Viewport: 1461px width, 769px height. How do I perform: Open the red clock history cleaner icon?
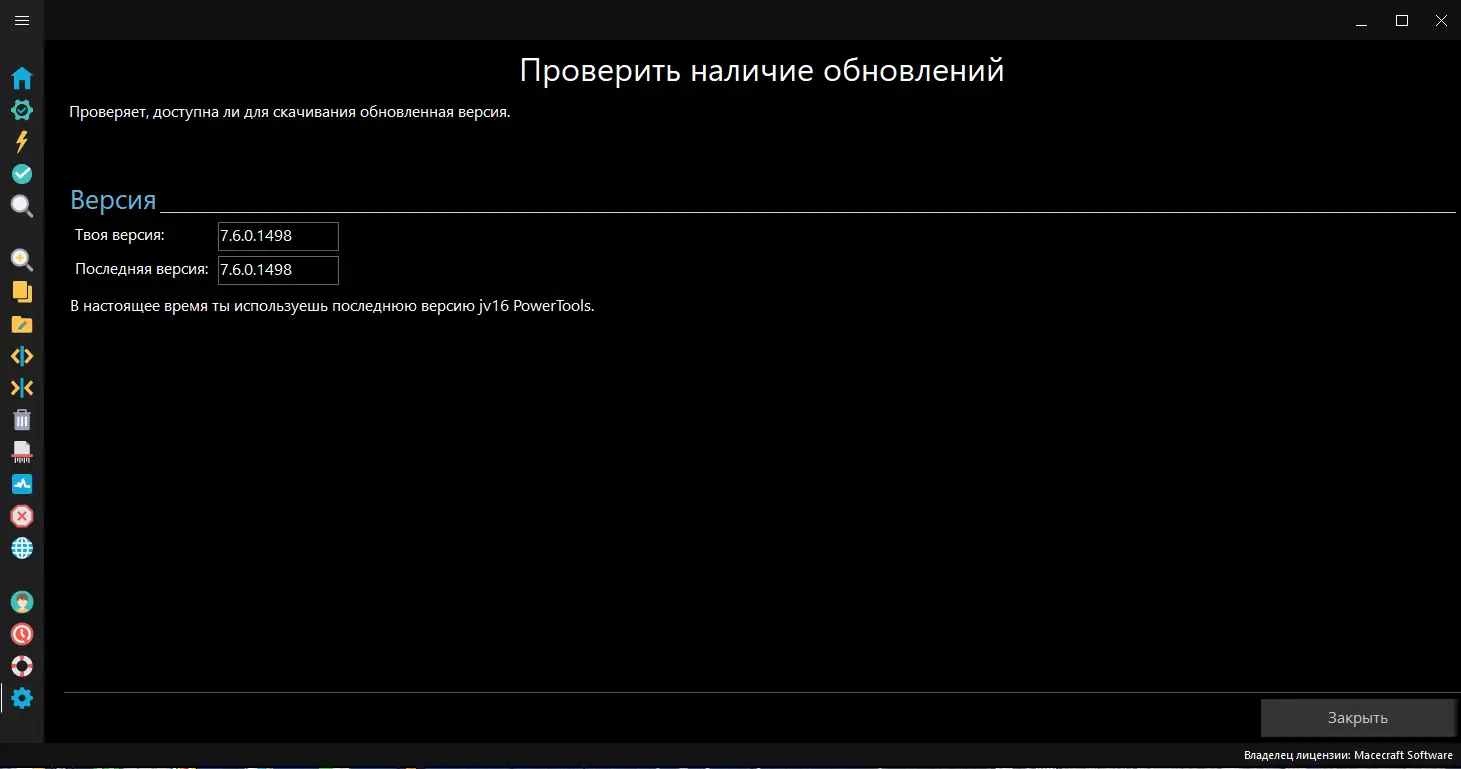click(x=22, y=633)
